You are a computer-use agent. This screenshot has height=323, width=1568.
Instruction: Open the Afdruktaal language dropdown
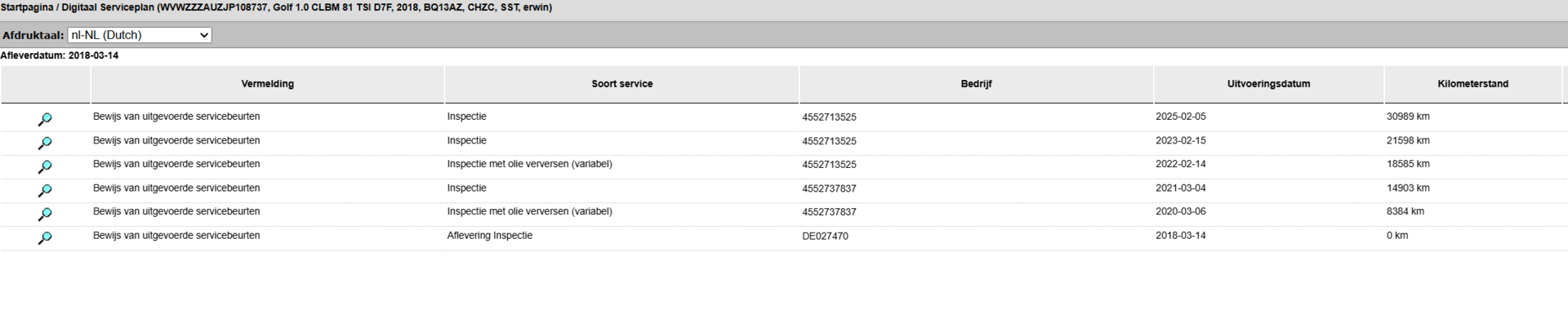[140, 35]
